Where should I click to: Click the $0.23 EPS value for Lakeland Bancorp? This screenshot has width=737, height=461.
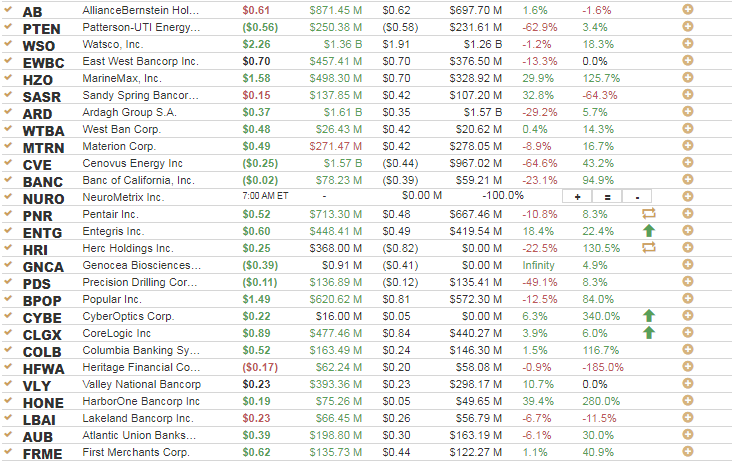[x=256, y=418]
